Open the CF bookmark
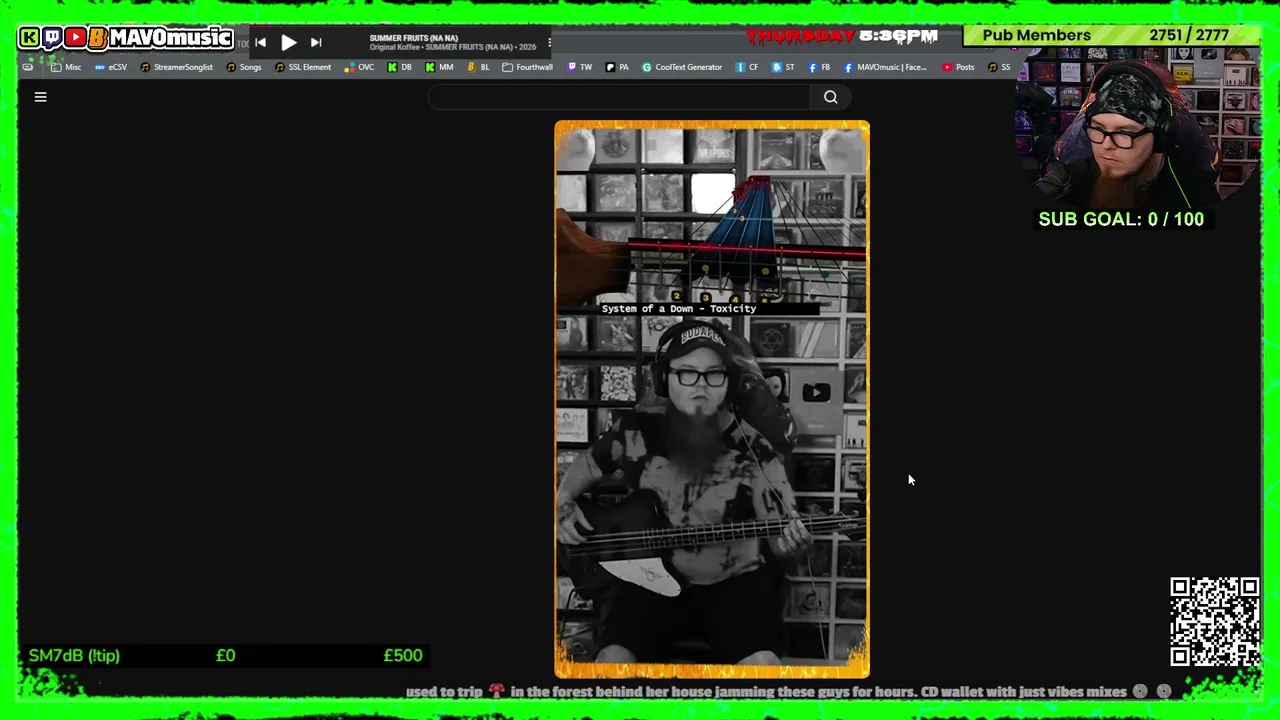The width and height of the screenshot is (1280, 720). point(746,67)
